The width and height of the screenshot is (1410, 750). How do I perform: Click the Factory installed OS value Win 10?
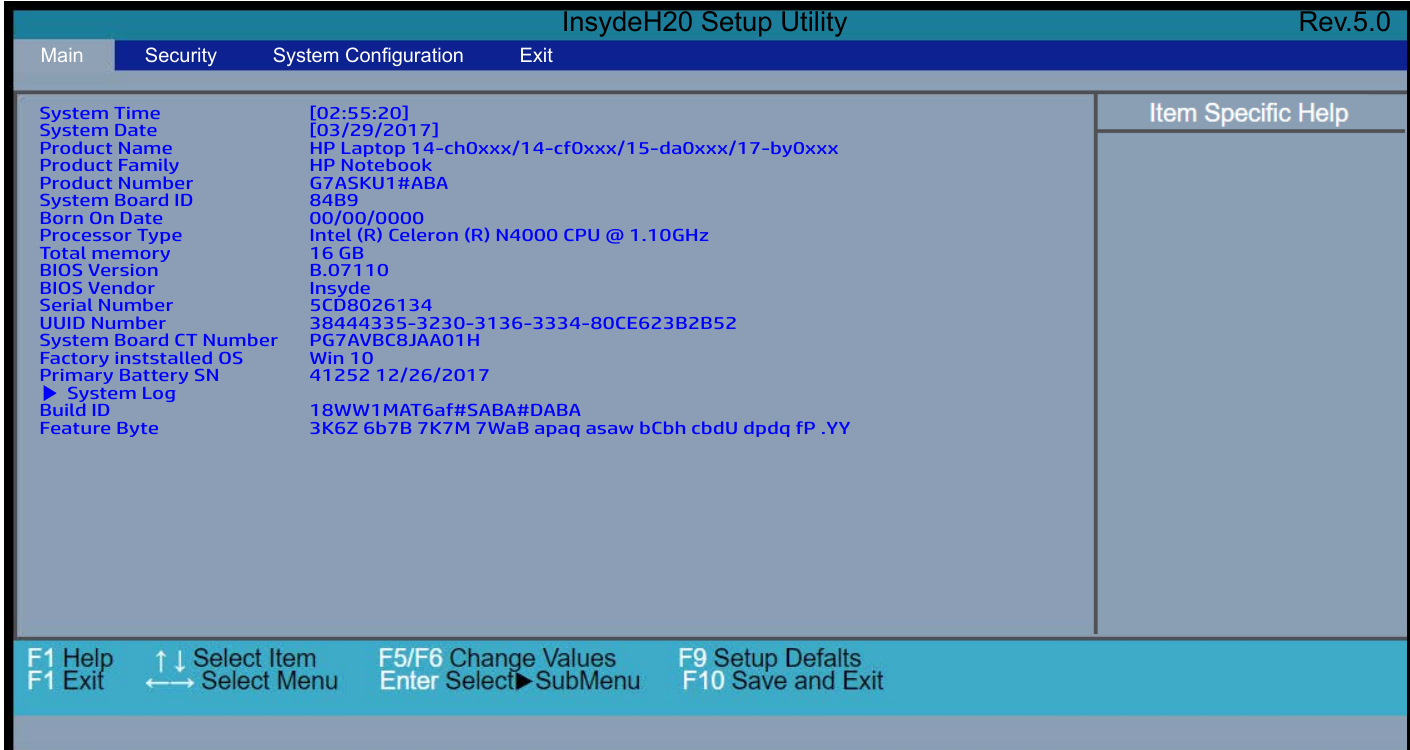[342, 358]
